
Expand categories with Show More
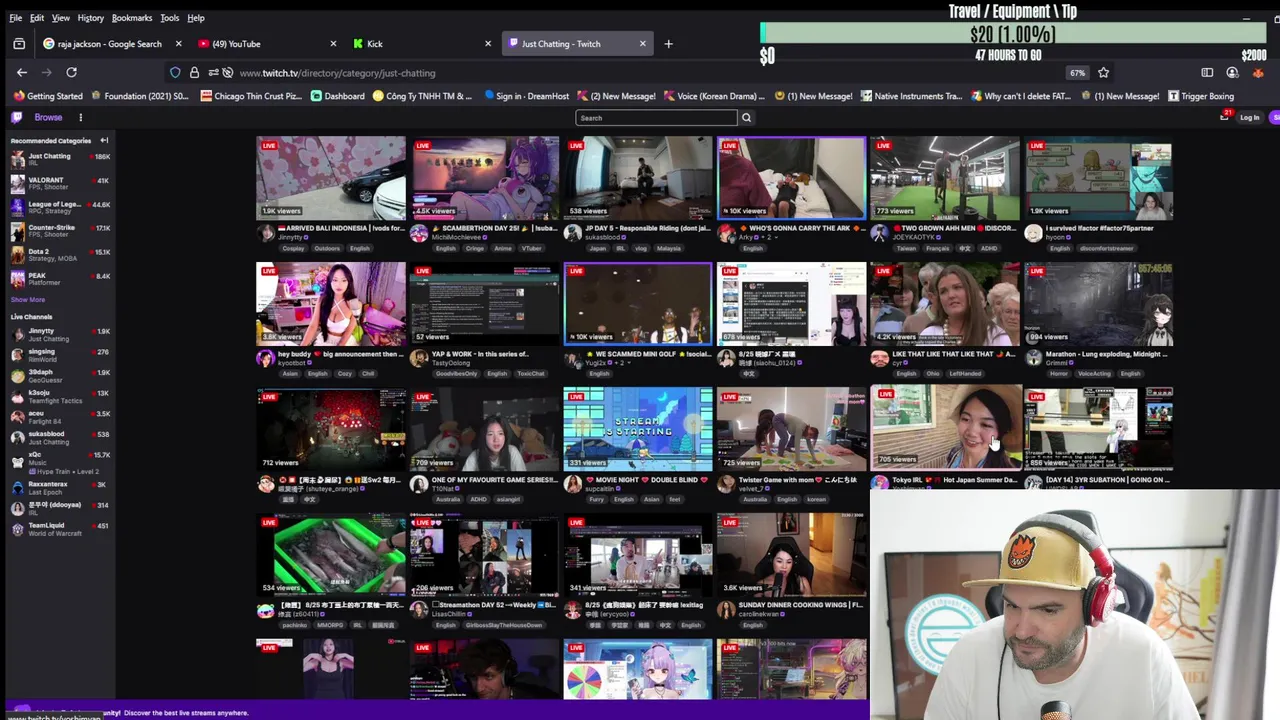[x=28, y=299]
